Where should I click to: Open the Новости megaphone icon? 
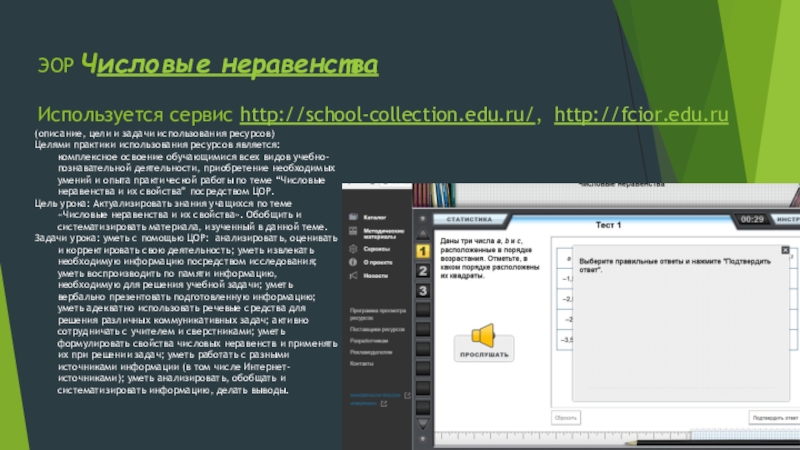click(x=353, y=276)
